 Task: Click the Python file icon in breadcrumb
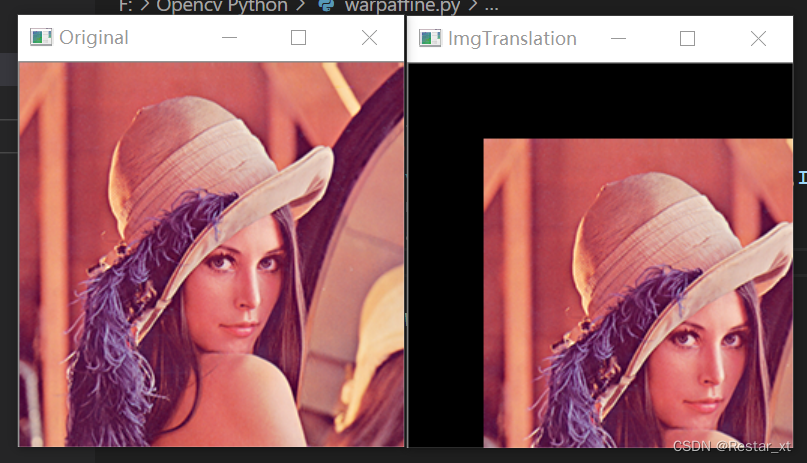[326, 6]
